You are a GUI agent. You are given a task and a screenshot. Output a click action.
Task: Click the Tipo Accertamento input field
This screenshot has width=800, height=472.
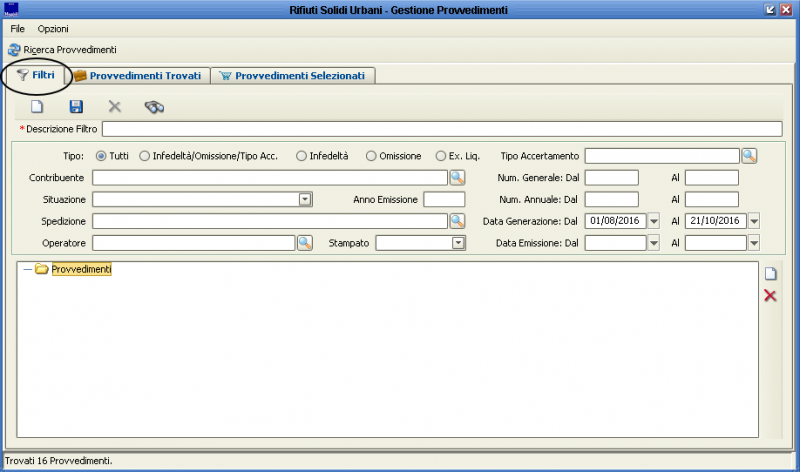click(662, 156)
